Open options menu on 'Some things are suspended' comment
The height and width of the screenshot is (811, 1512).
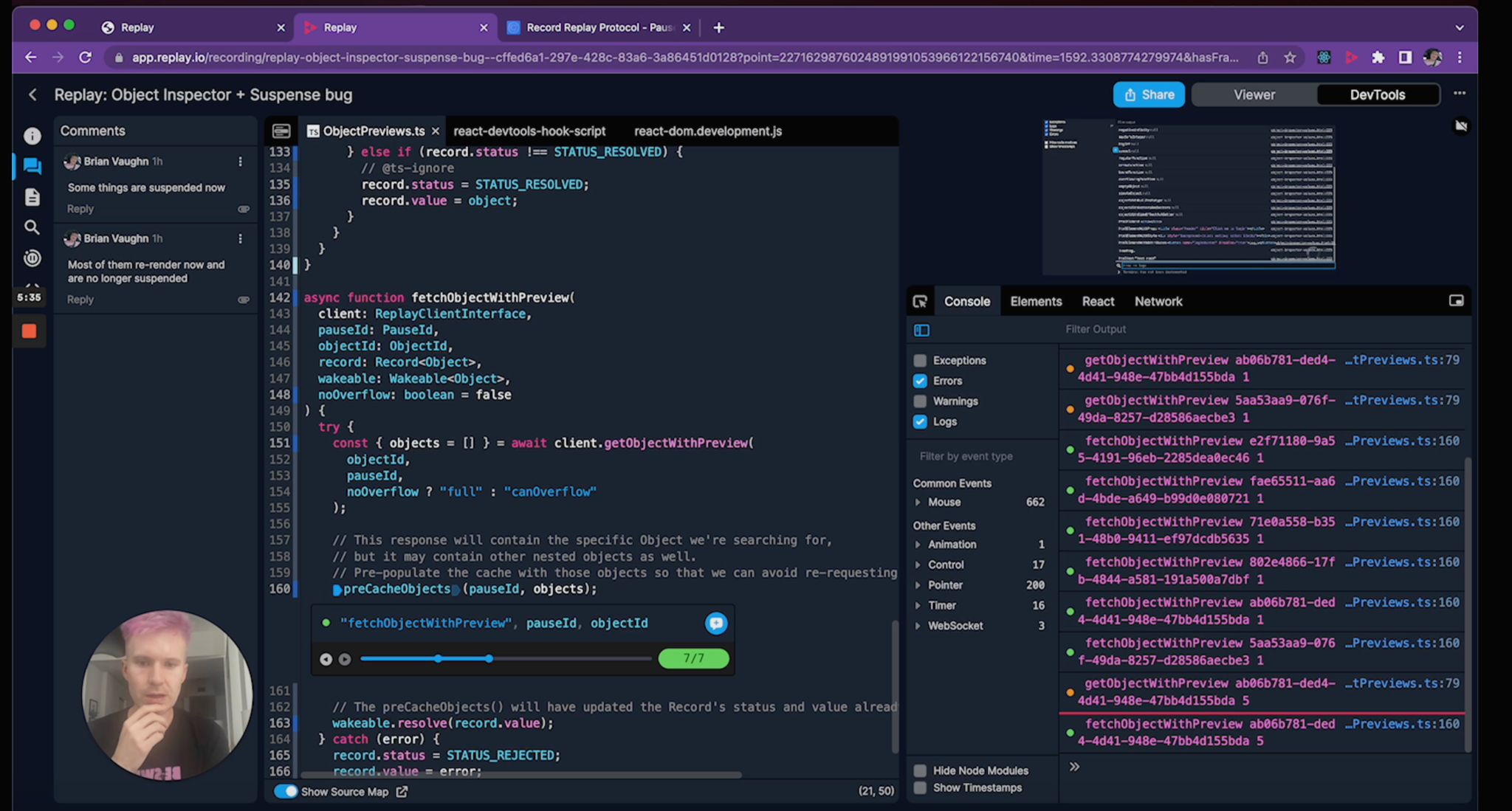(x=240, y=162)
